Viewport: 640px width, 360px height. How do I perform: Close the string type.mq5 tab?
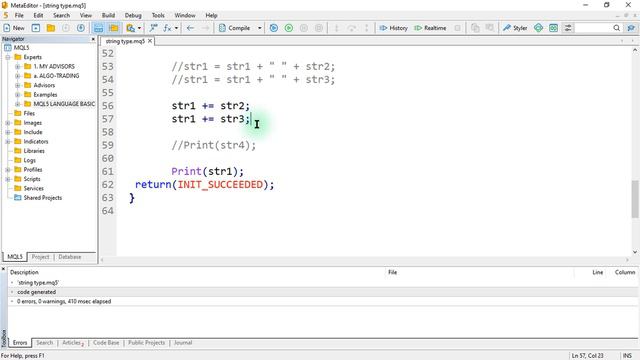[x=150, y=41]
